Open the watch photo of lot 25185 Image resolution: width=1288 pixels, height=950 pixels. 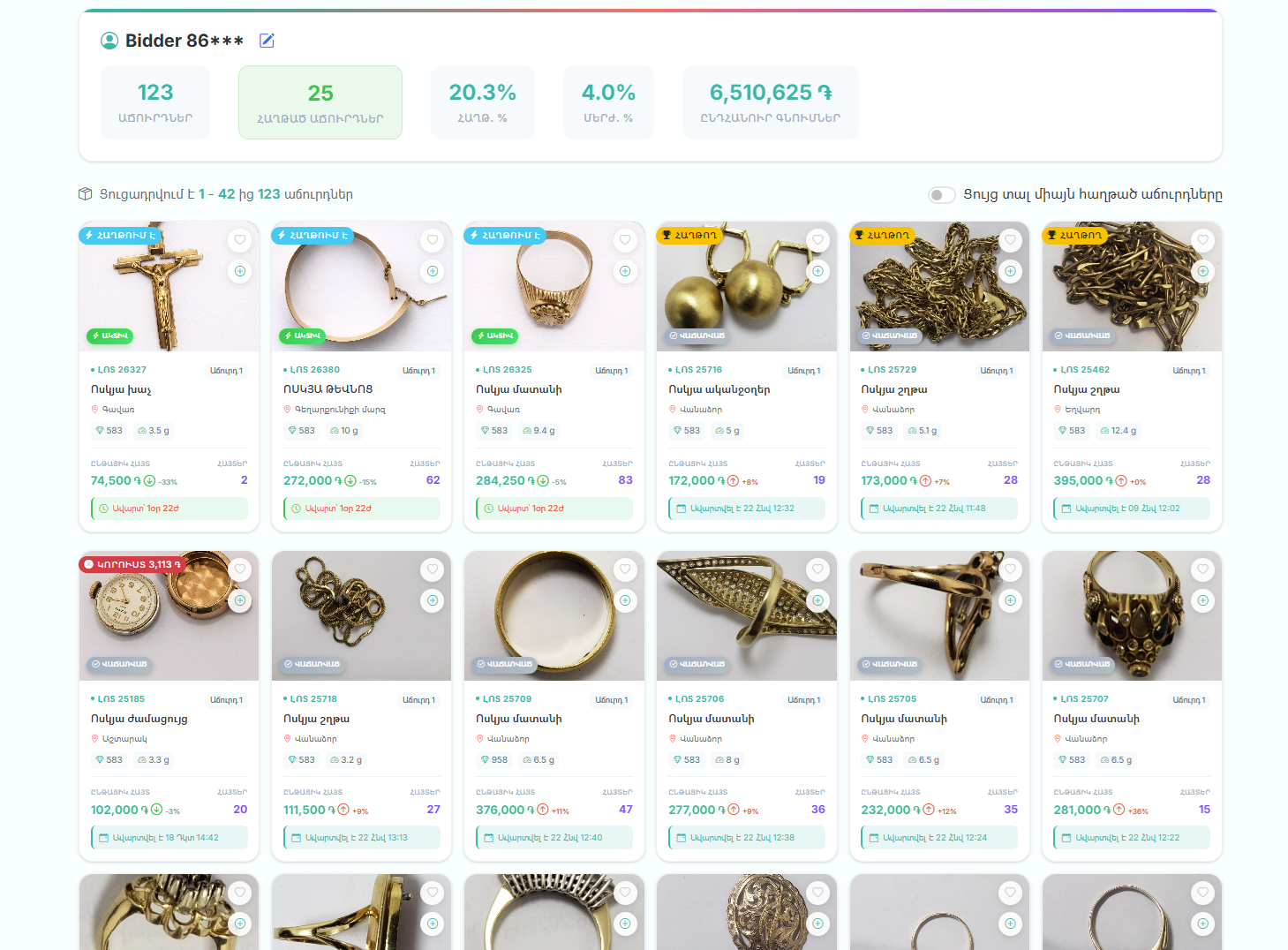point(169,615)
